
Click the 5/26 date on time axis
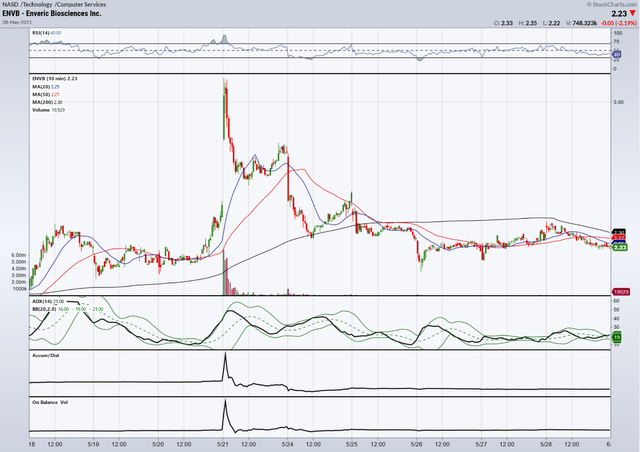417,444
